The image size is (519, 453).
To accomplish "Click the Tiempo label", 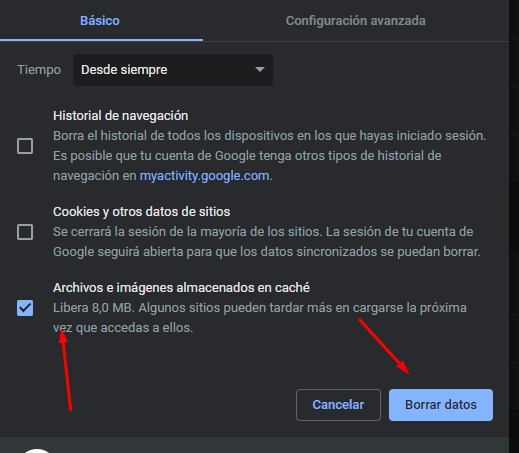I will [39, 70].
